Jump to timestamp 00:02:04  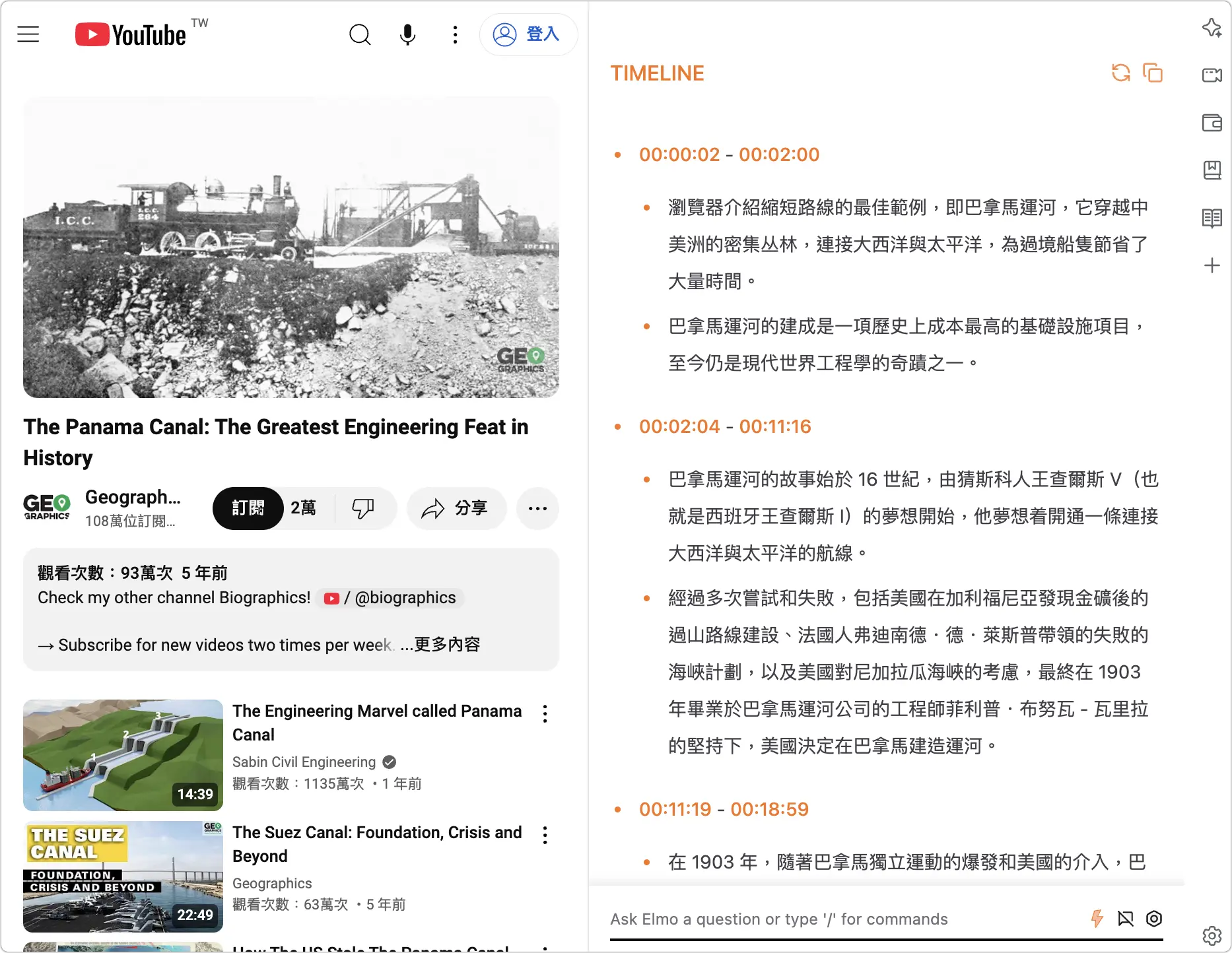(679, 426)
